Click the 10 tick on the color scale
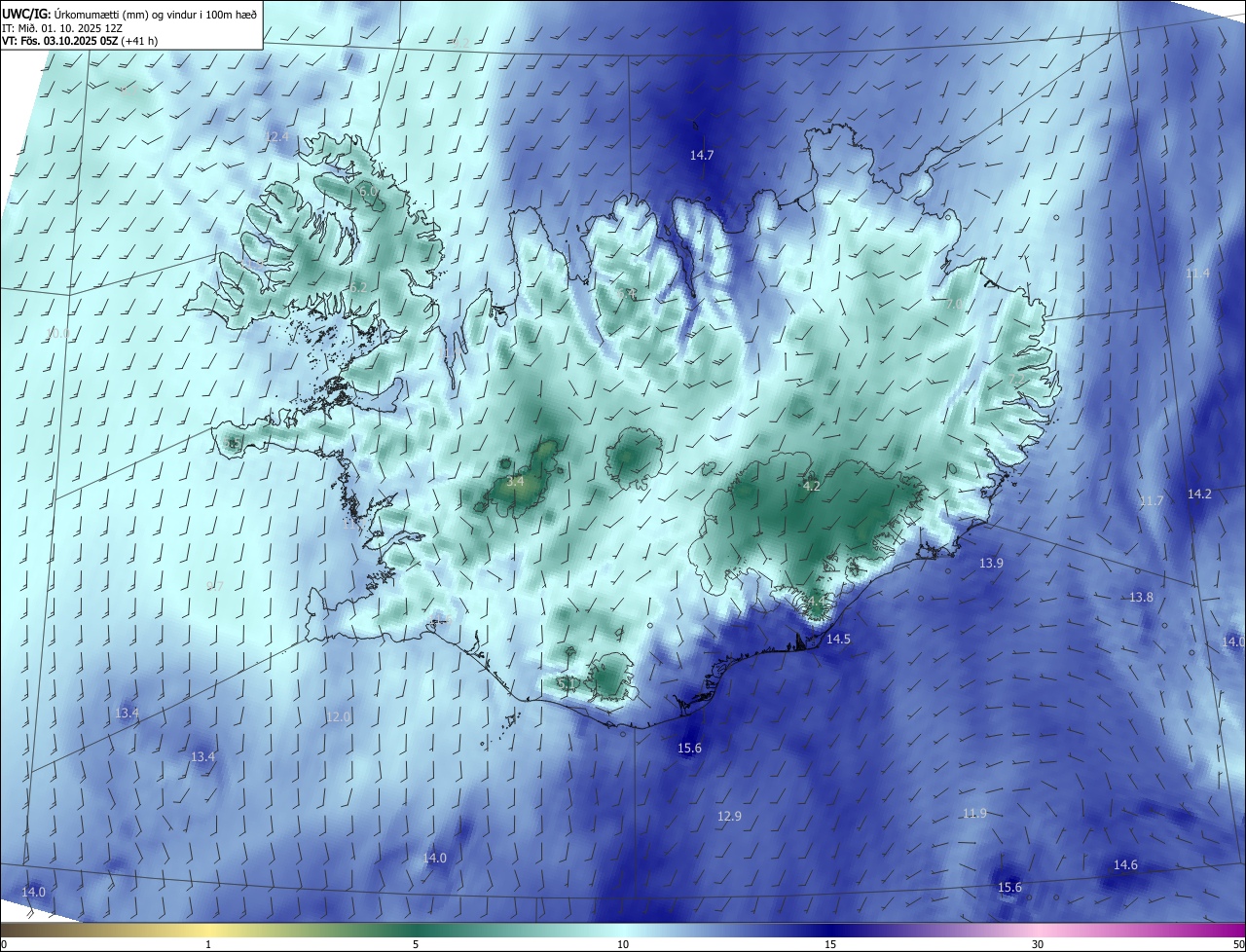The height and width of the screenshot is (952, 1246). [623, 944]
